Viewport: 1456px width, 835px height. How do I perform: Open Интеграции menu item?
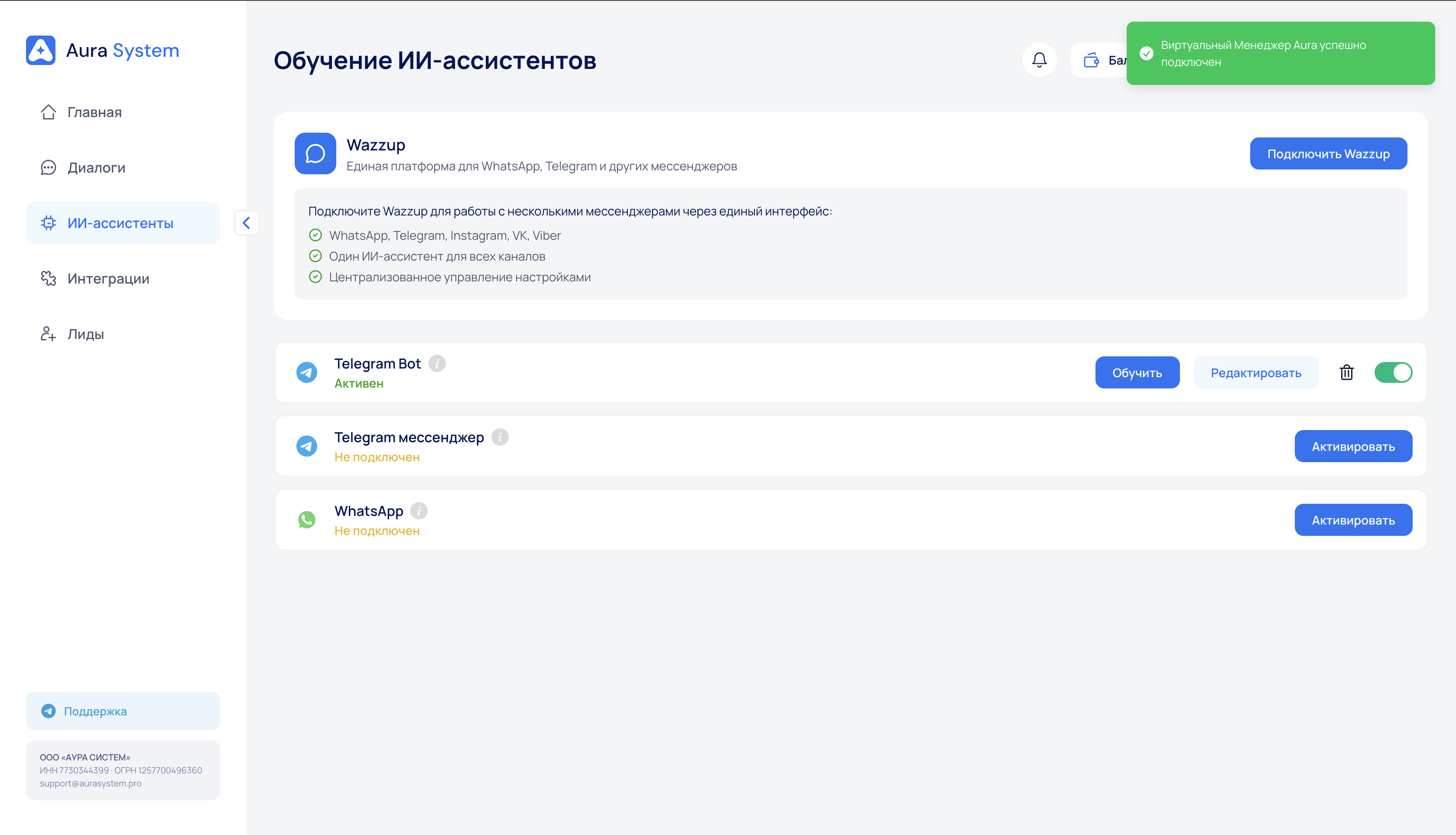[x=108, y=279]
